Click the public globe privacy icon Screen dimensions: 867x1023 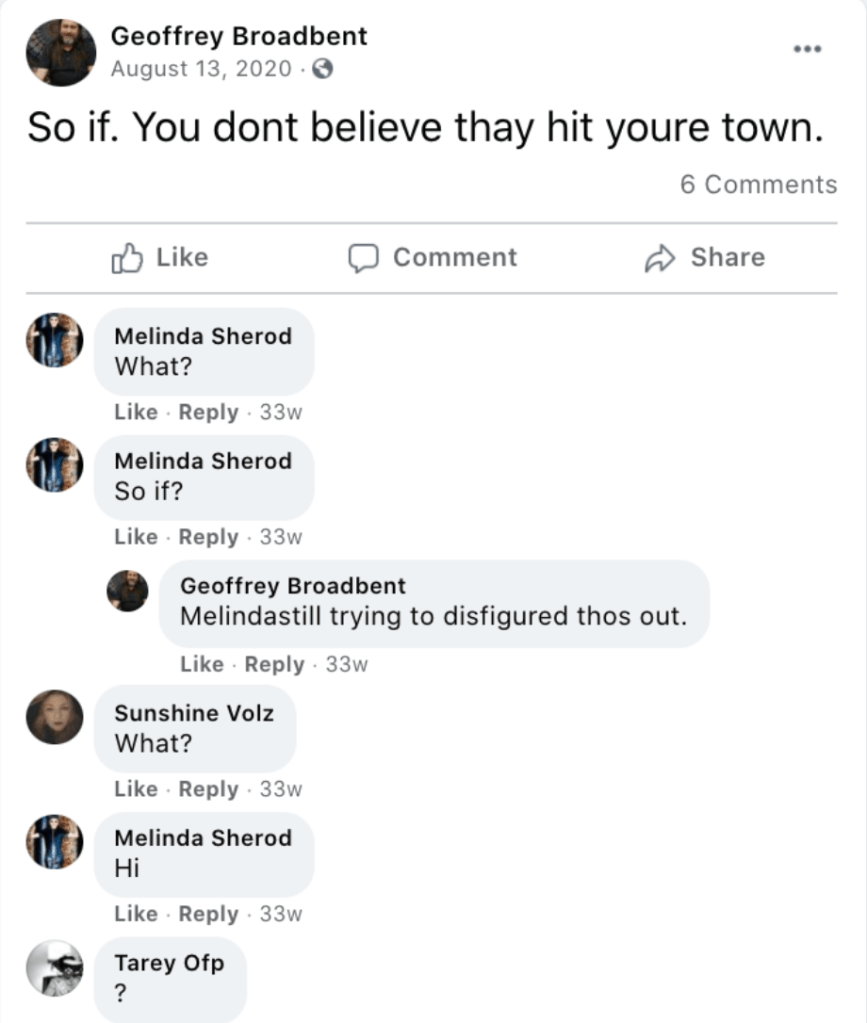322,70
